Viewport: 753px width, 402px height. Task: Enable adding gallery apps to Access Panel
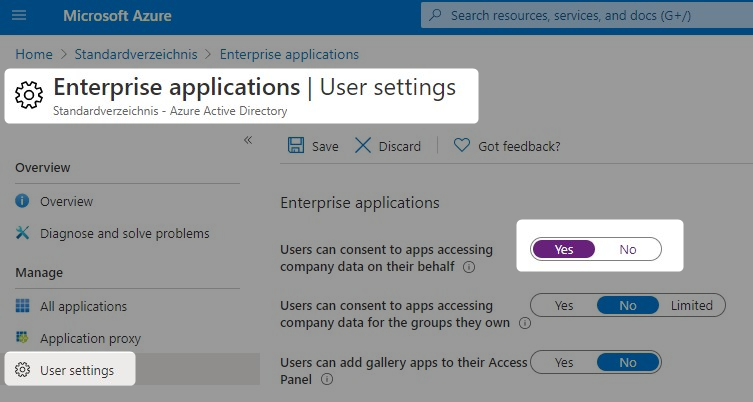click(x=564, y=362)
